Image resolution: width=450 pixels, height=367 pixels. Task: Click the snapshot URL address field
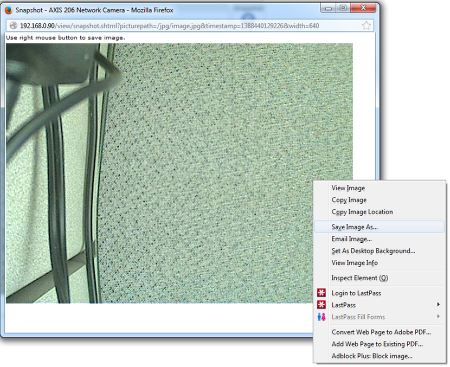pos(190,26)
